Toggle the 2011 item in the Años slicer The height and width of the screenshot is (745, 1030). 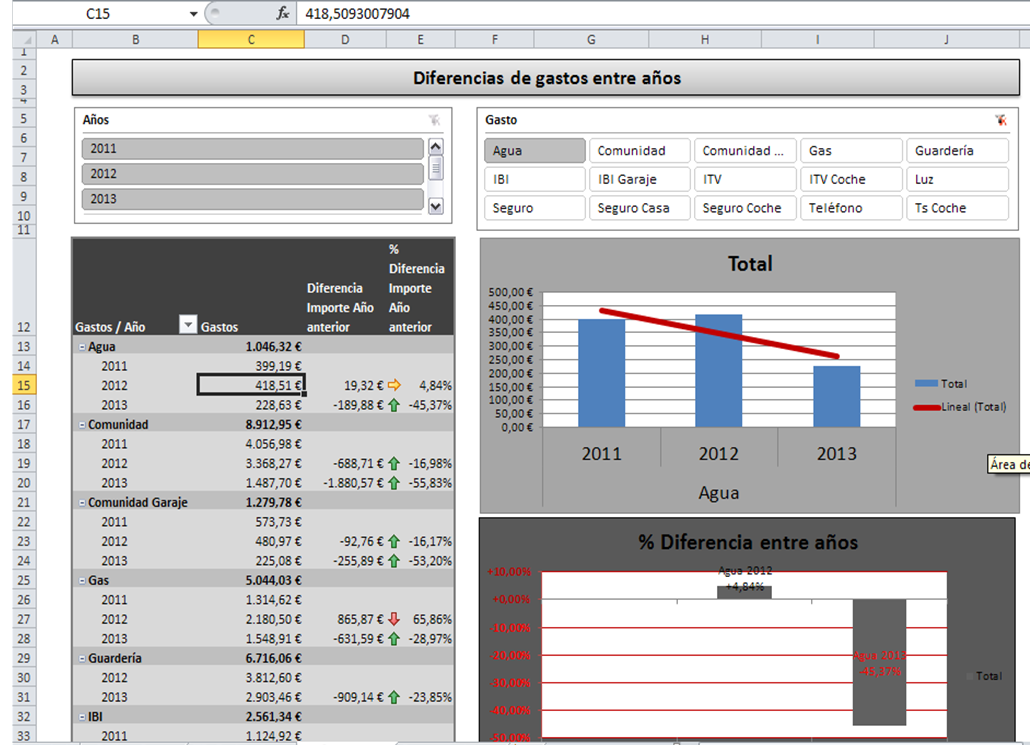click(x=253, y=149)
